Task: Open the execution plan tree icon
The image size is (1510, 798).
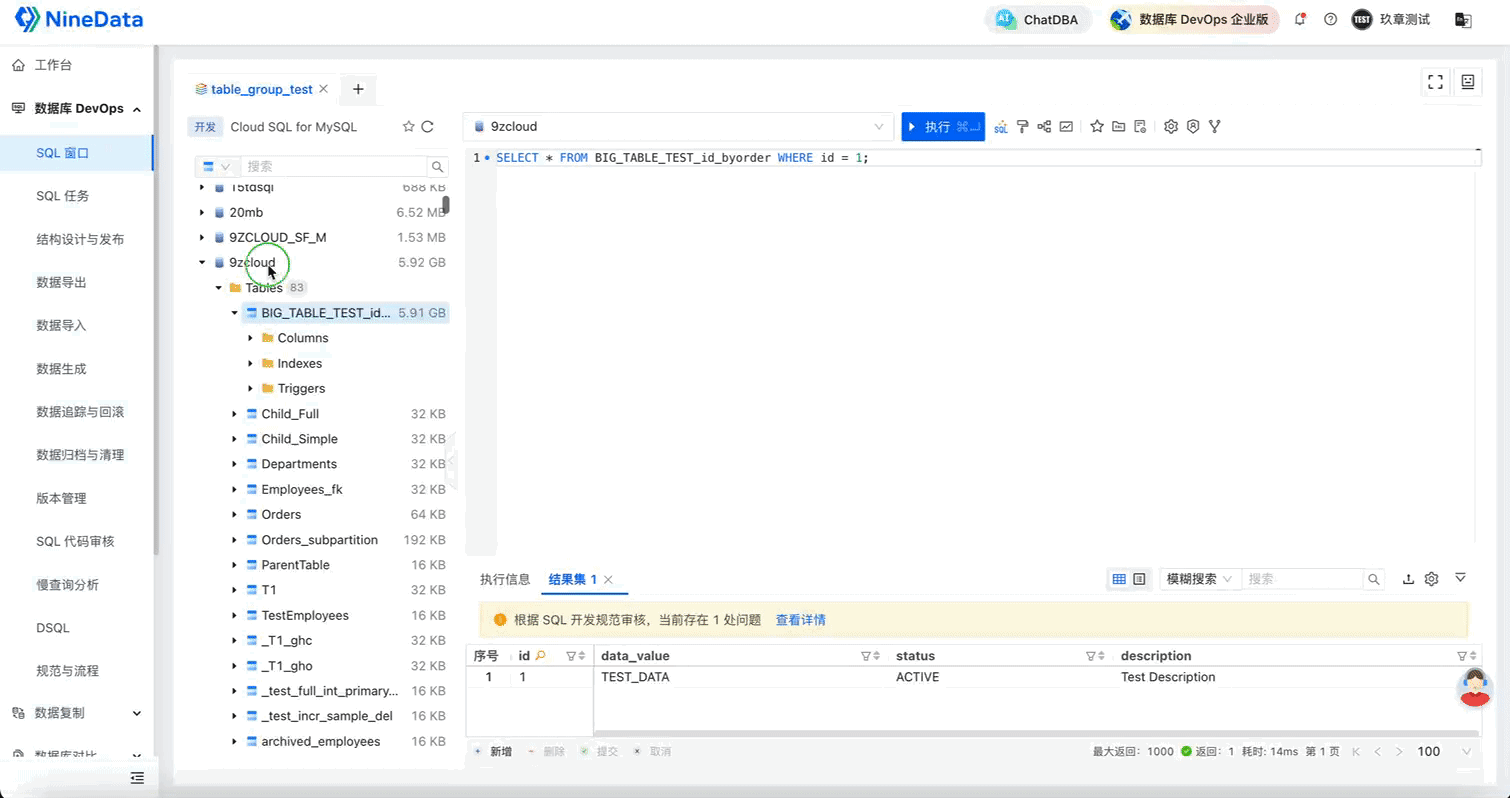Action: [x=1044, y=127]
